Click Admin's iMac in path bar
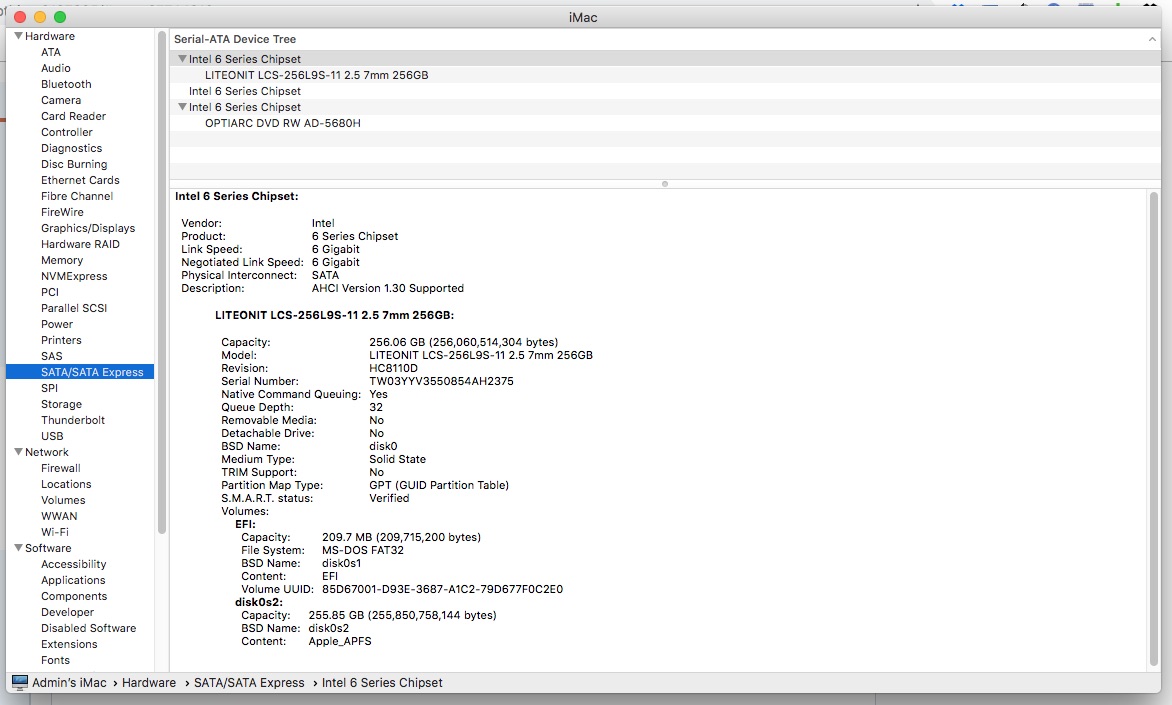 point(69,683)
